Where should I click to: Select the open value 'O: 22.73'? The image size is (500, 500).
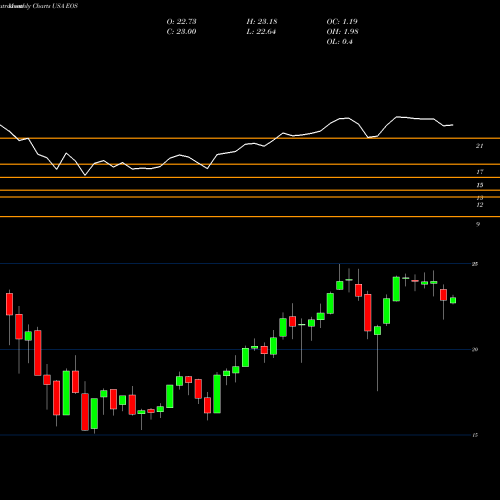(181, 22)
